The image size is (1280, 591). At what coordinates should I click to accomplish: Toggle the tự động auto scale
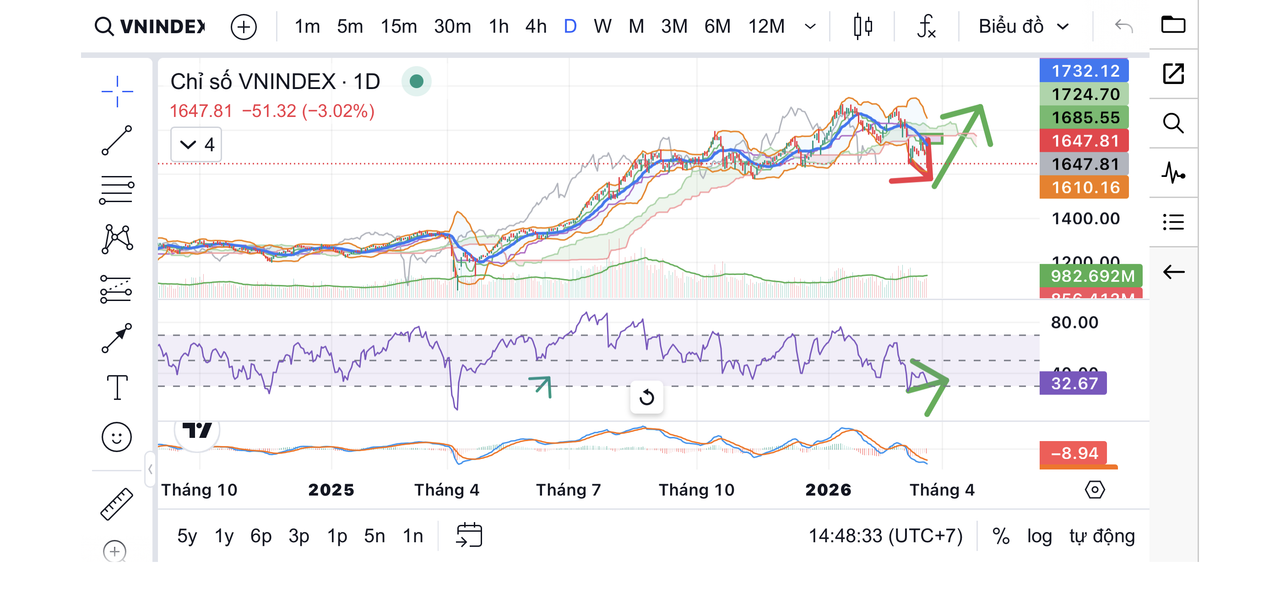(x=1102, y=536)
